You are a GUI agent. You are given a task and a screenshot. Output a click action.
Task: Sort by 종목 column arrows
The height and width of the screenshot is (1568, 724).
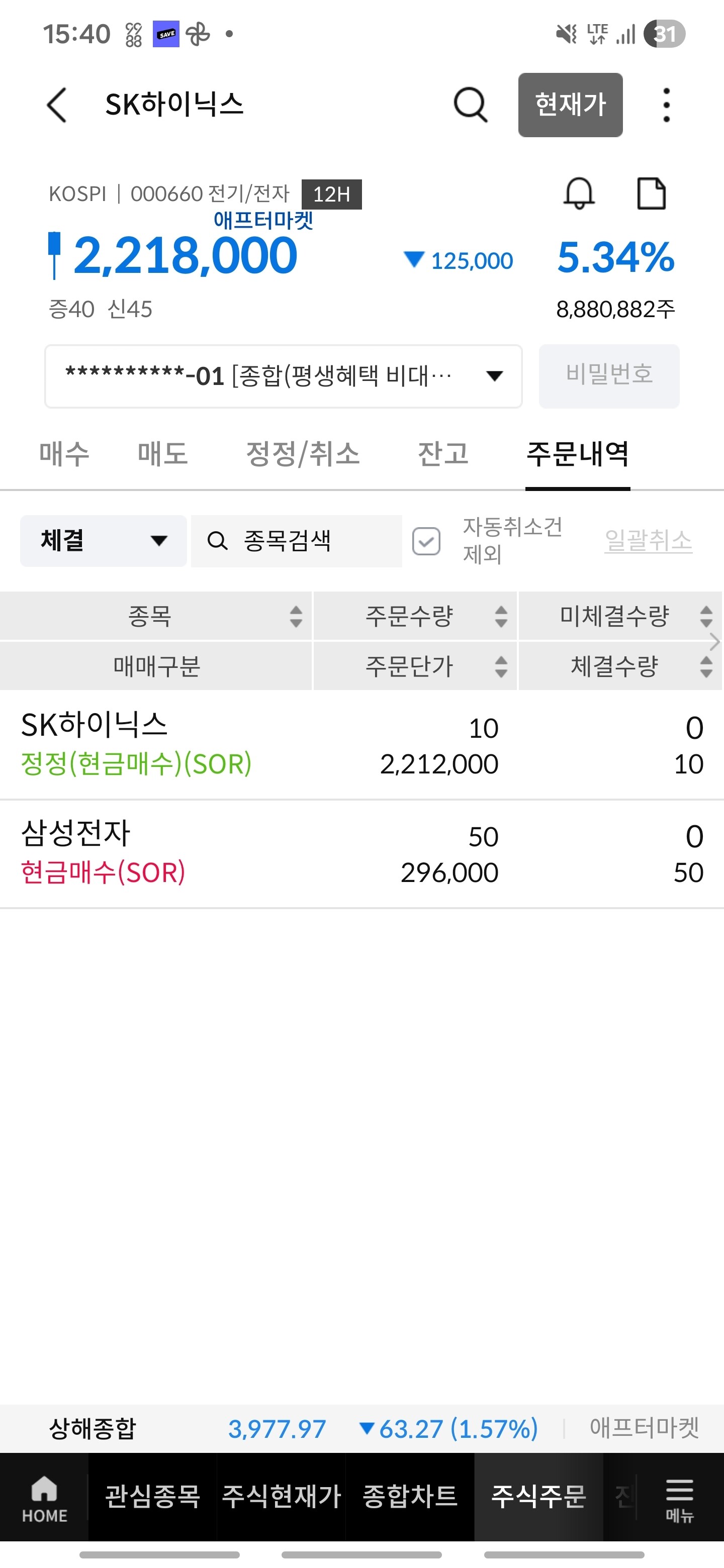(296, 617)
